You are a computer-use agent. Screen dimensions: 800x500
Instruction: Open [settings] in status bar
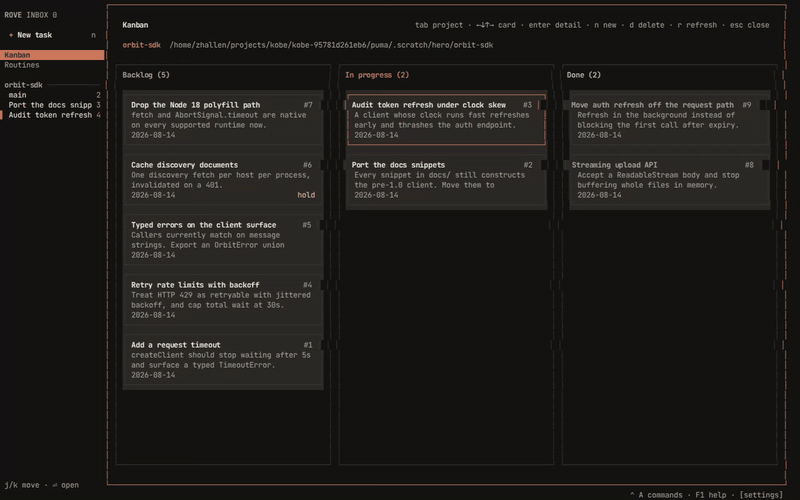[x=761, y=495]
